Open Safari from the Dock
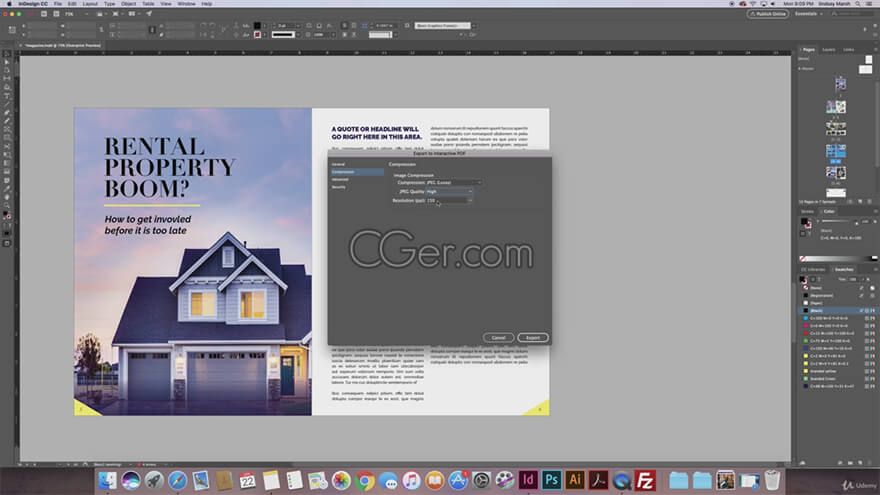 click(177, 480)
